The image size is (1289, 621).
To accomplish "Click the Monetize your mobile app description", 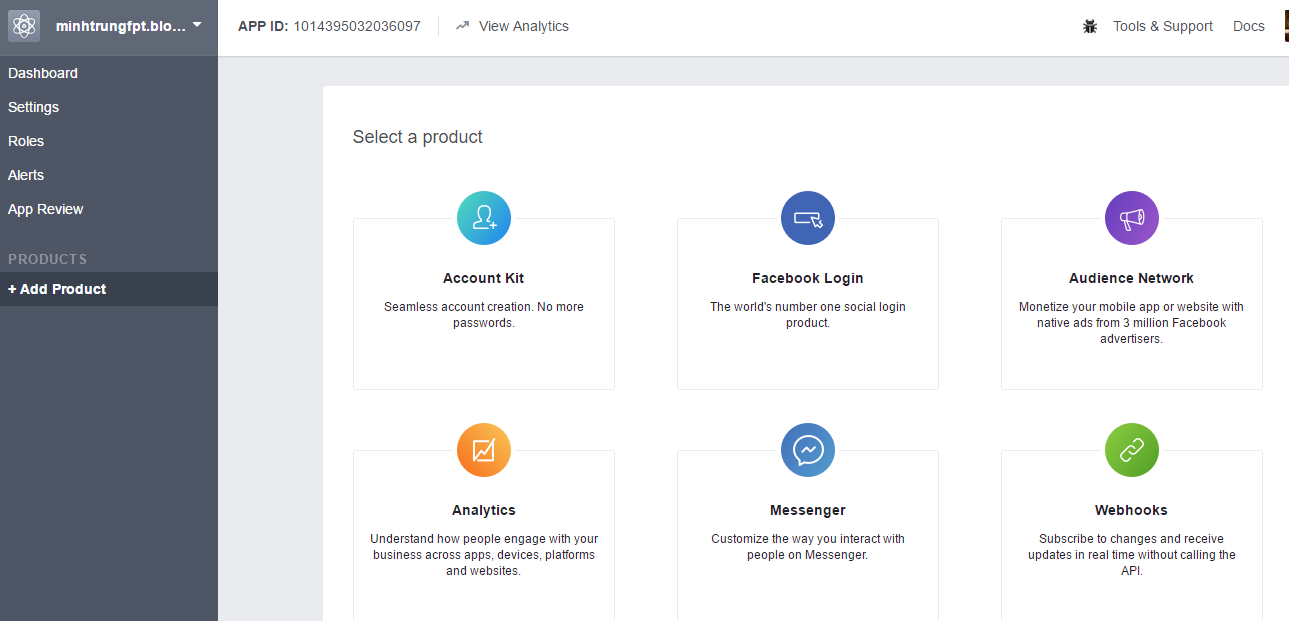I will point(1132,323).
